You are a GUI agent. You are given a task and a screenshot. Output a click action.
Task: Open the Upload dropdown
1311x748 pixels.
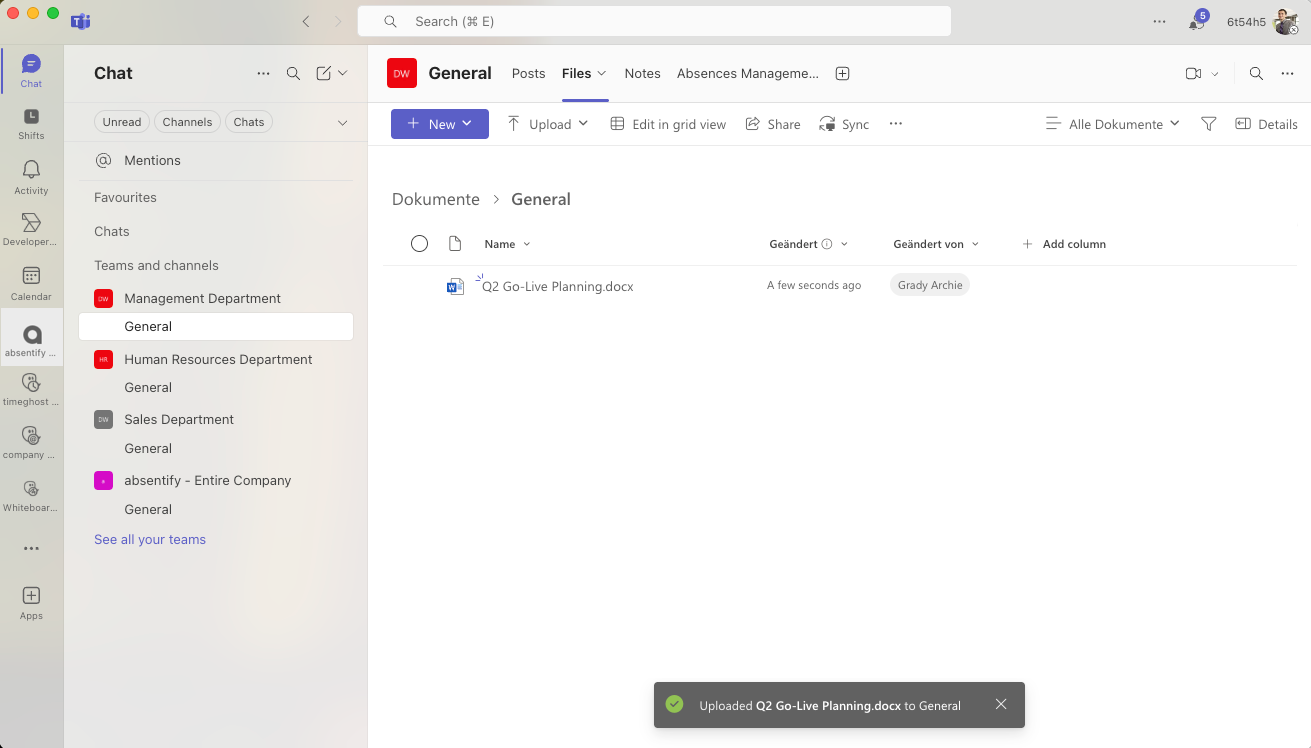[548, 124]
